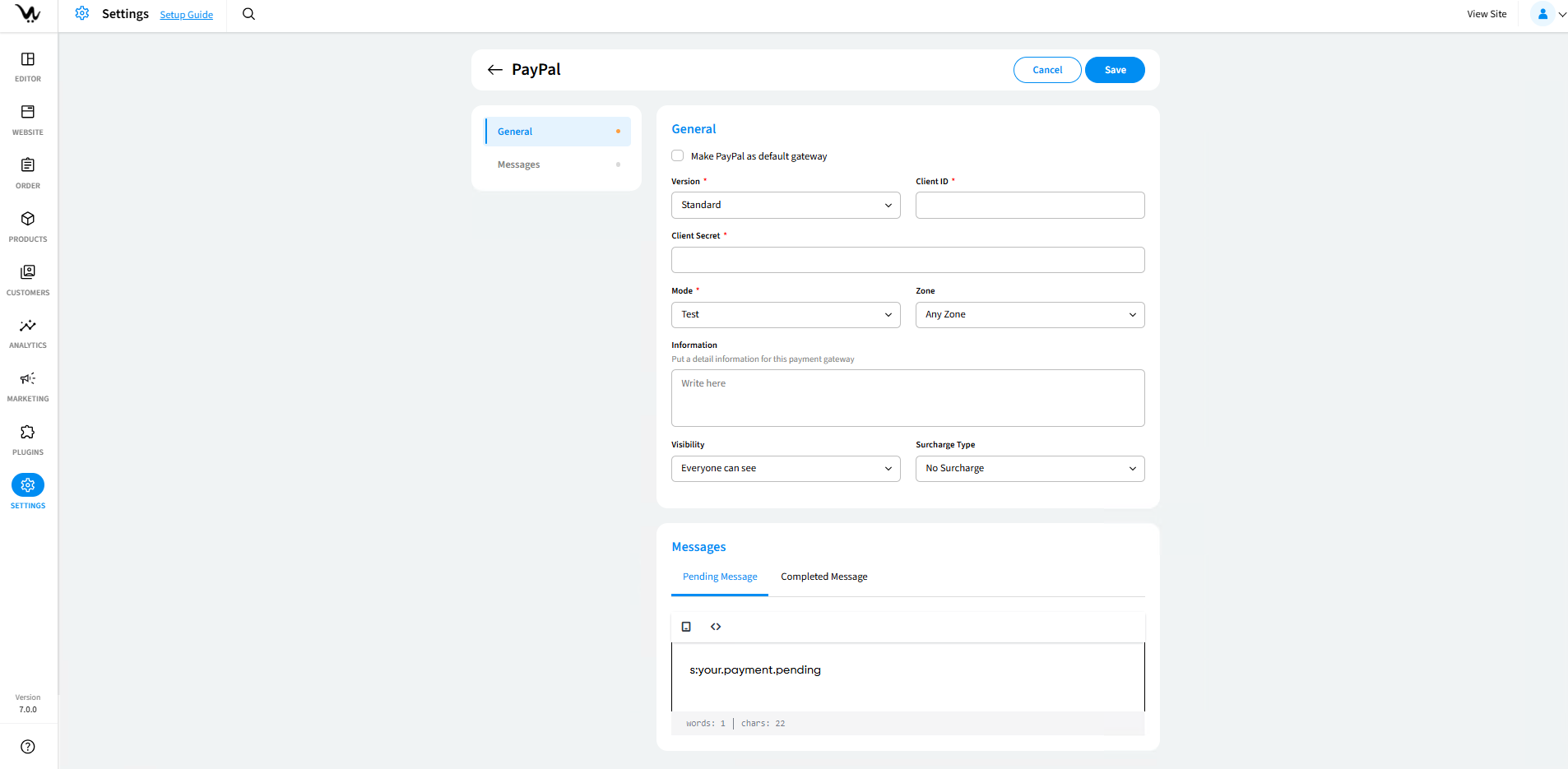Screen dimensions: 1568x769
Task: Open the Editor section in sidebar
Action: 27,66
